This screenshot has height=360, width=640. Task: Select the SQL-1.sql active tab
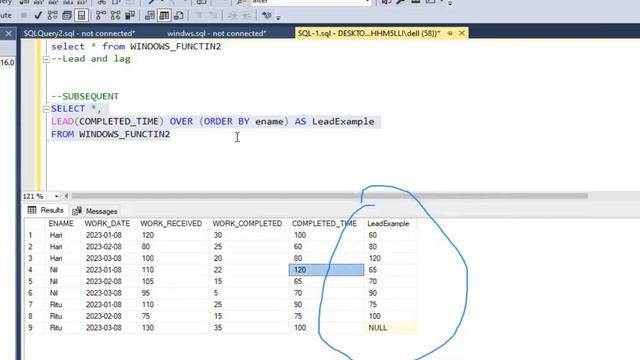point(369,33)
